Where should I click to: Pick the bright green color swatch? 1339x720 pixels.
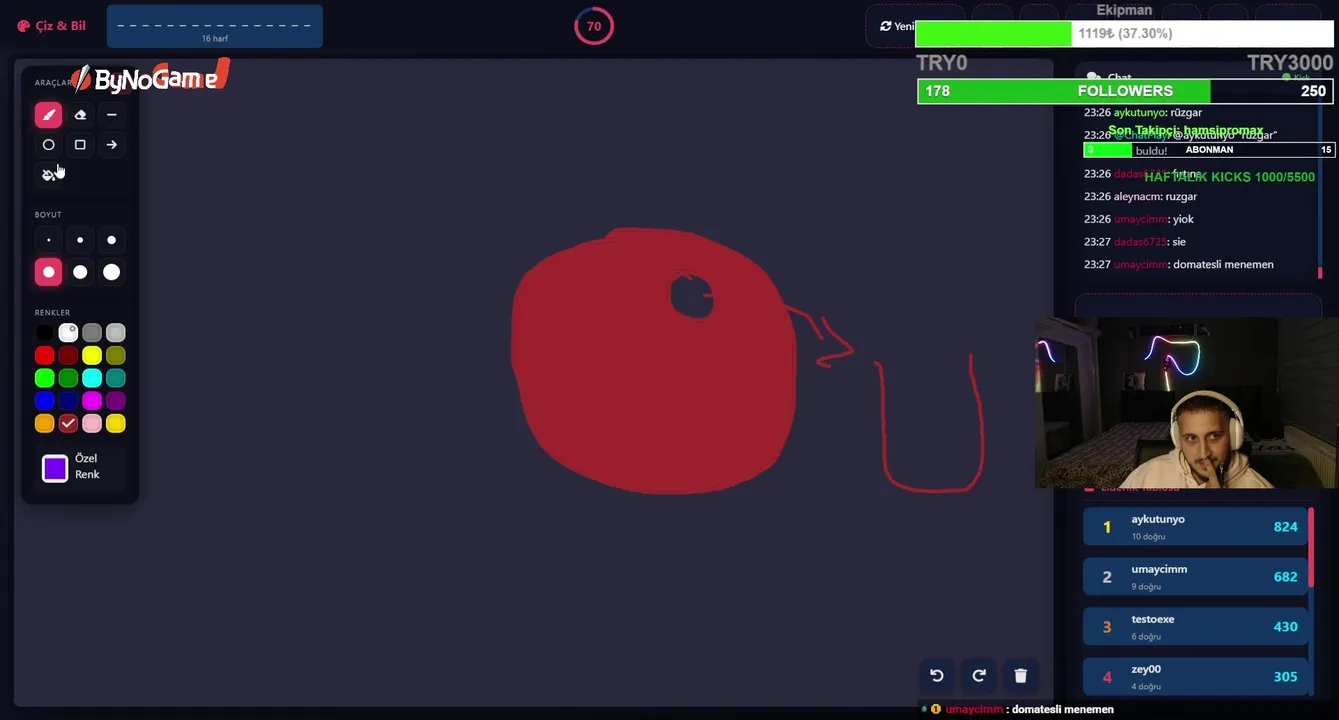click(44, 378)
